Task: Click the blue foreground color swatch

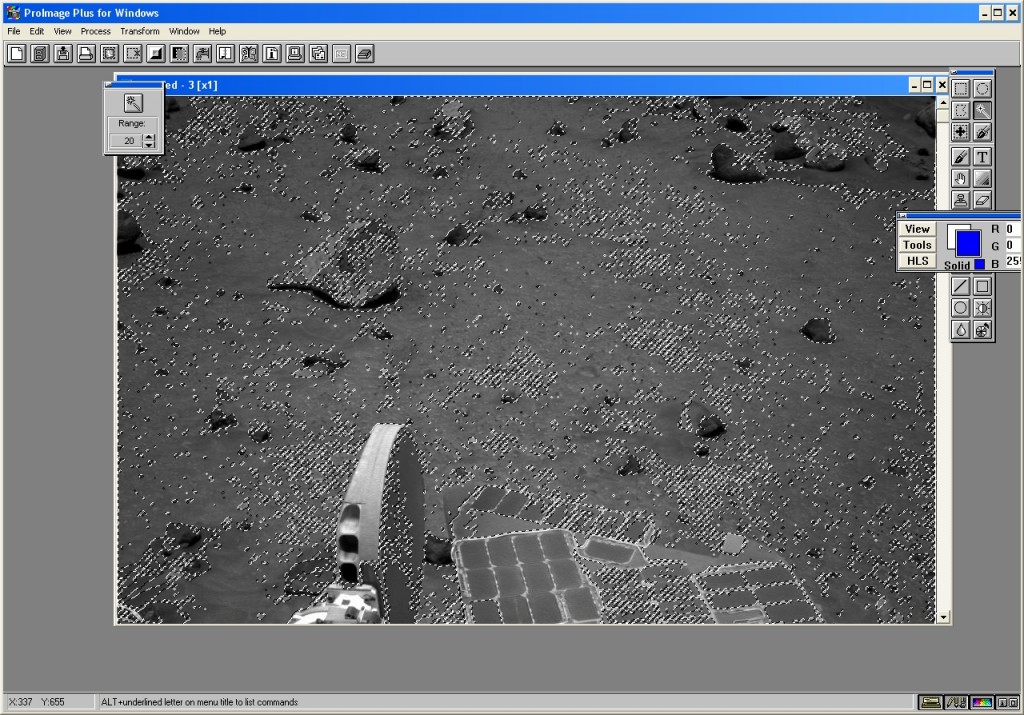Action: (x=968, y=243)
